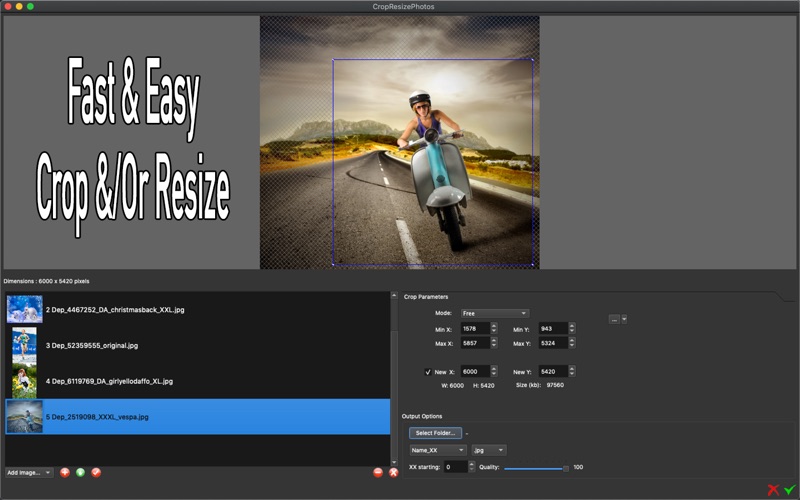800x500 pixels.
Task: Open the Add image dropdown
Action: pyautogui.click(x=29, y=472)
